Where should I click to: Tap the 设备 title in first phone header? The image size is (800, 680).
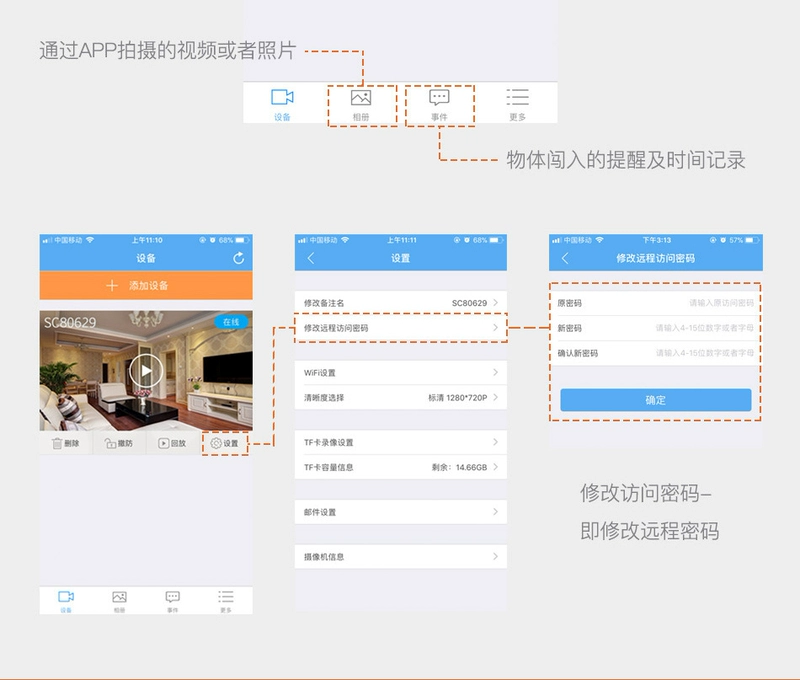[146, 258]
